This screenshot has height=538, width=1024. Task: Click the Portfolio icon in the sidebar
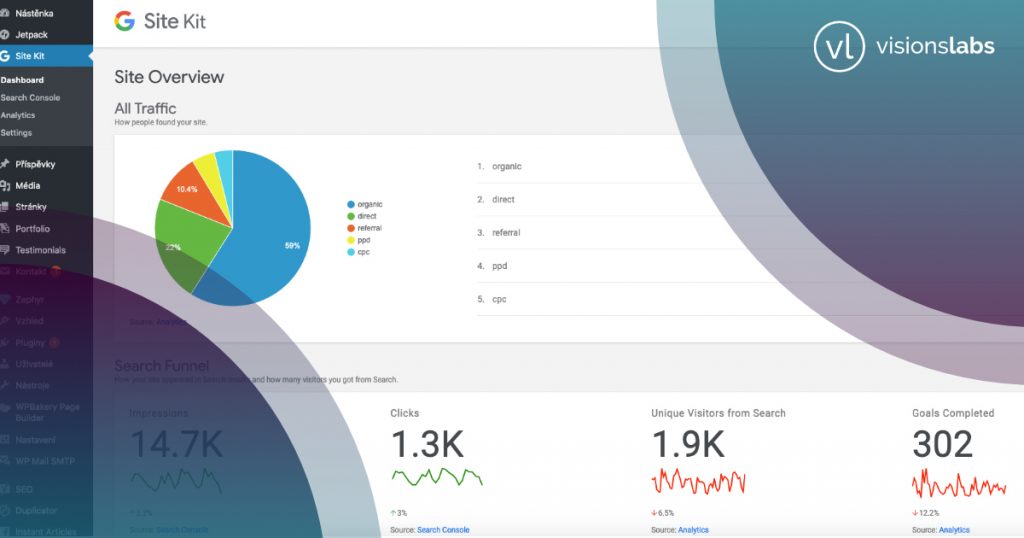coord(6,228)
